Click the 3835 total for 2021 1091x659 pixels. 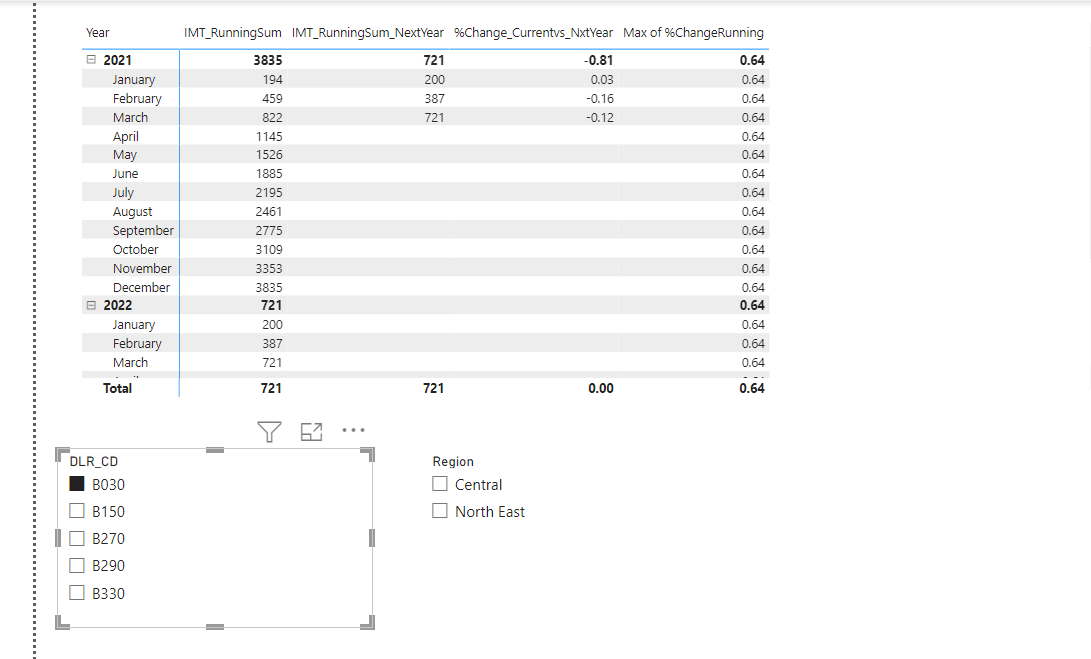[x=268, y=61]
